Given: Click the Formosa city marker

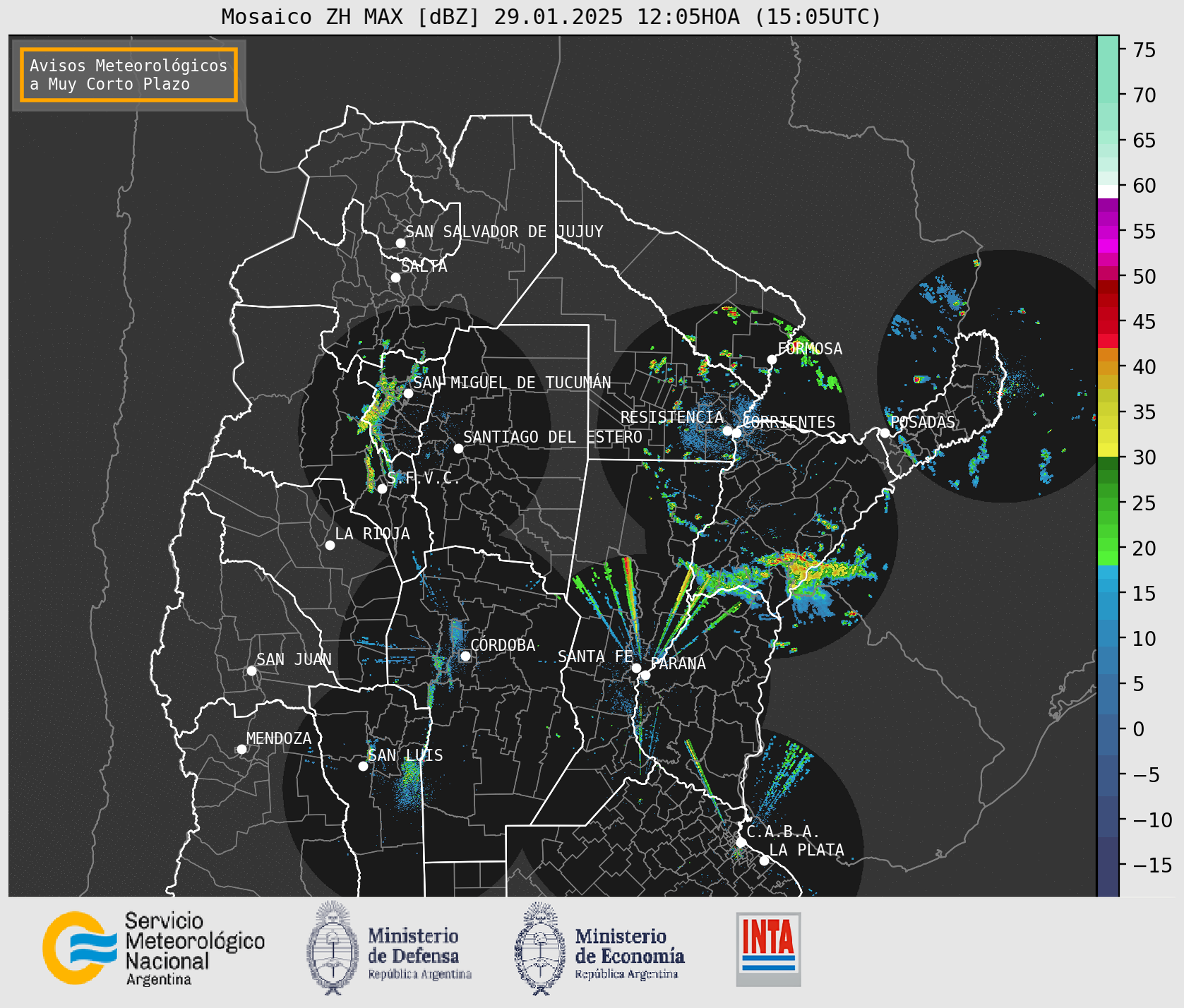Looking at the screenshot, I should [772, 359].
